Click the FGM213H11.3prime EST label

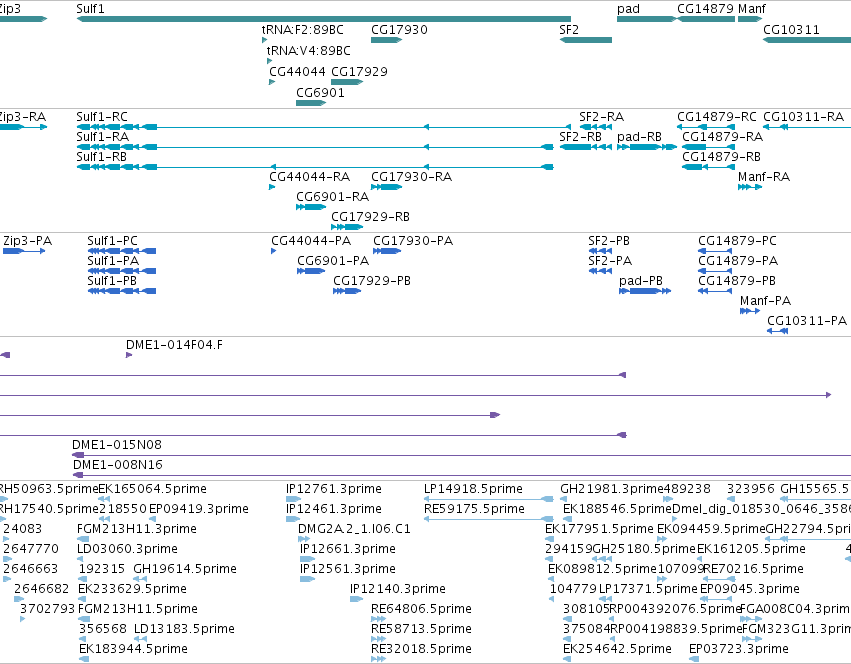point(137,529)
